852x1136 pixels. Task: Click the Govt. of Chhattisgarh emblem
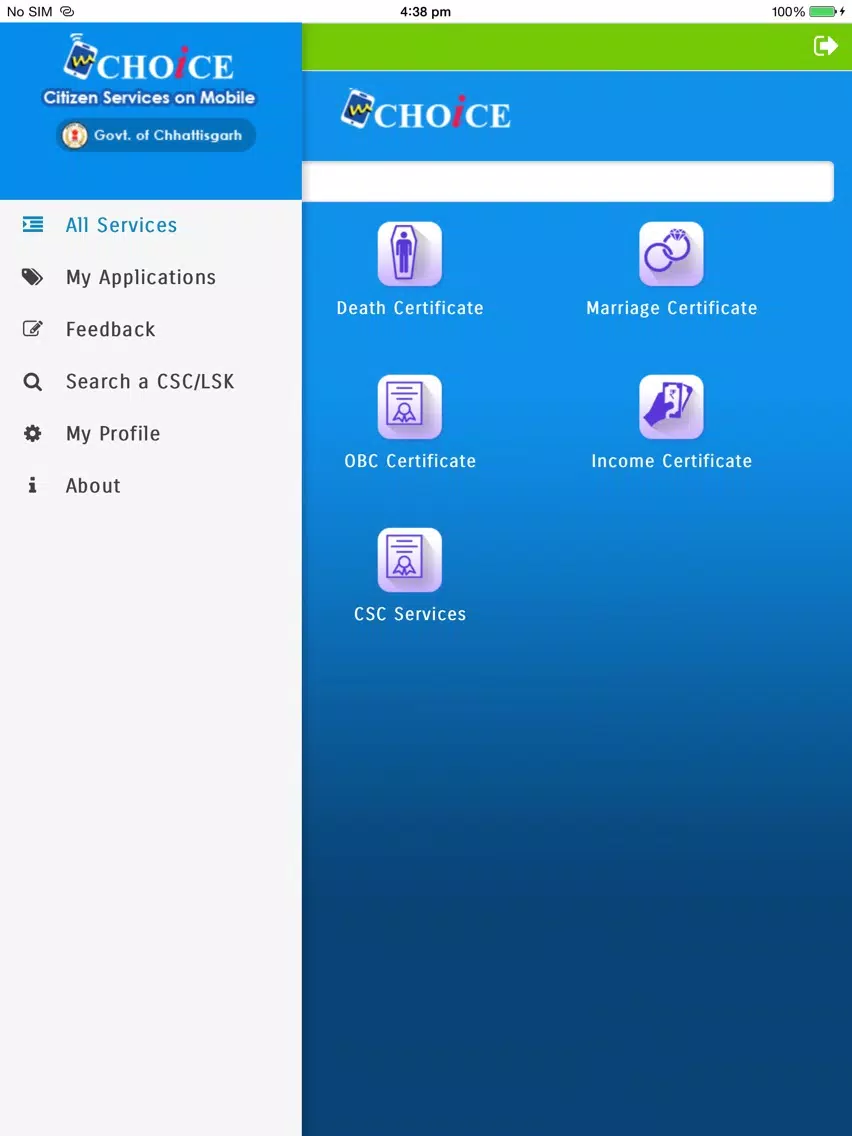click(x=74, y=135)
